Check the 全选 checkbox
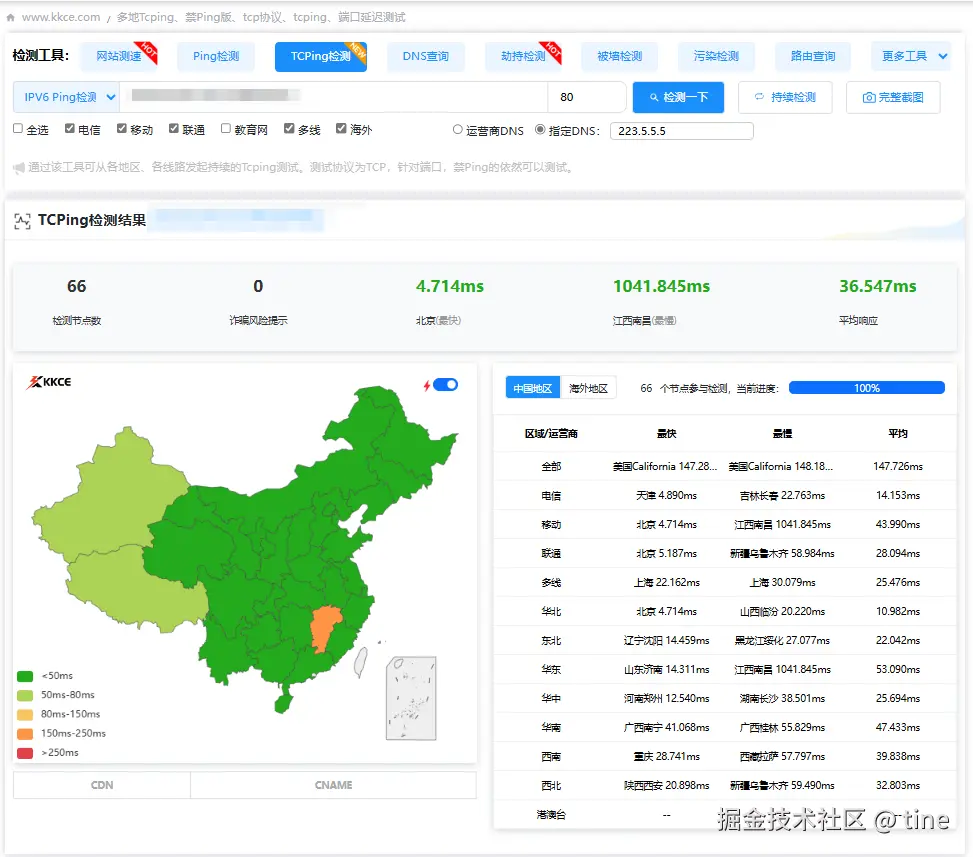The height and width of the screenshot is (857, 973). point(18,128)
